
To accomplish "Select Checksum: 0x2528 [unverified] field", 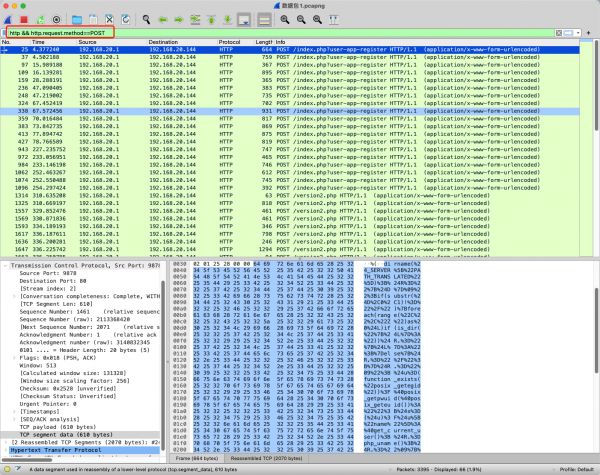I will (68, 388).
